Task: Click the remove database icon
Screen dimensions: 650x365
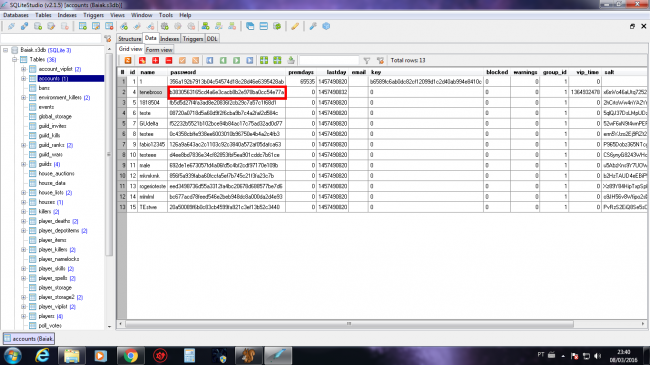Action: pyautogui.click(x=65, y=26)
